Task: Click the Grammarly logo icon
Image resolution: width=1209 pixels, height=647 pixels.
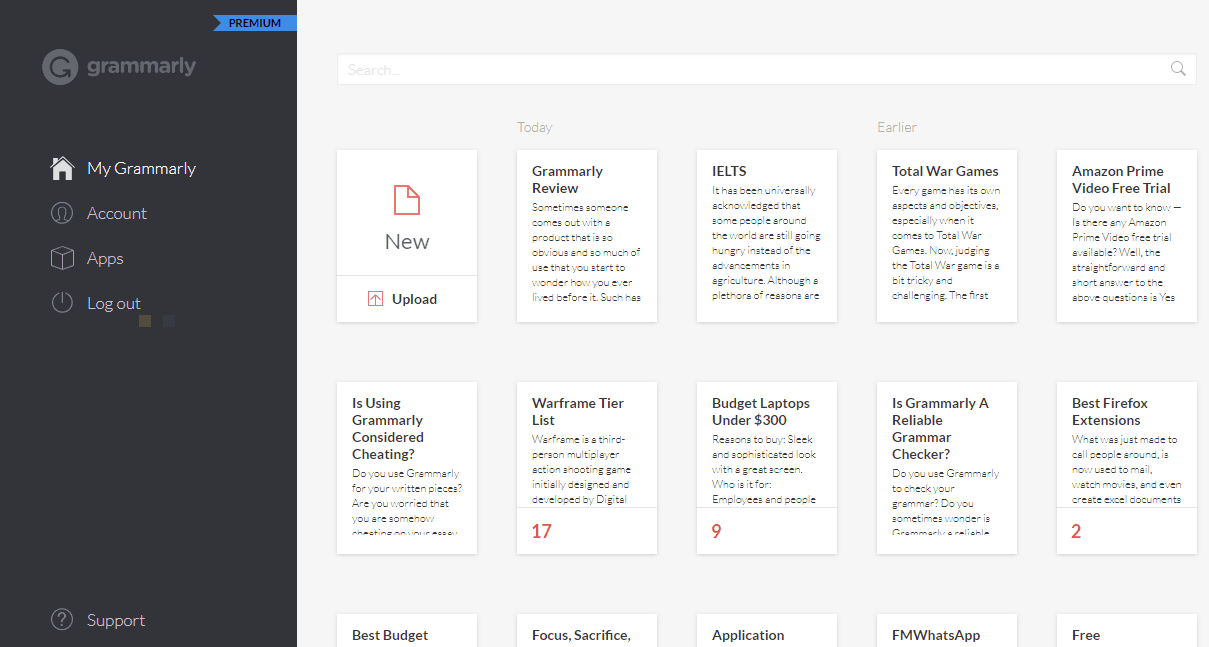Action: [x=60, y=67]
